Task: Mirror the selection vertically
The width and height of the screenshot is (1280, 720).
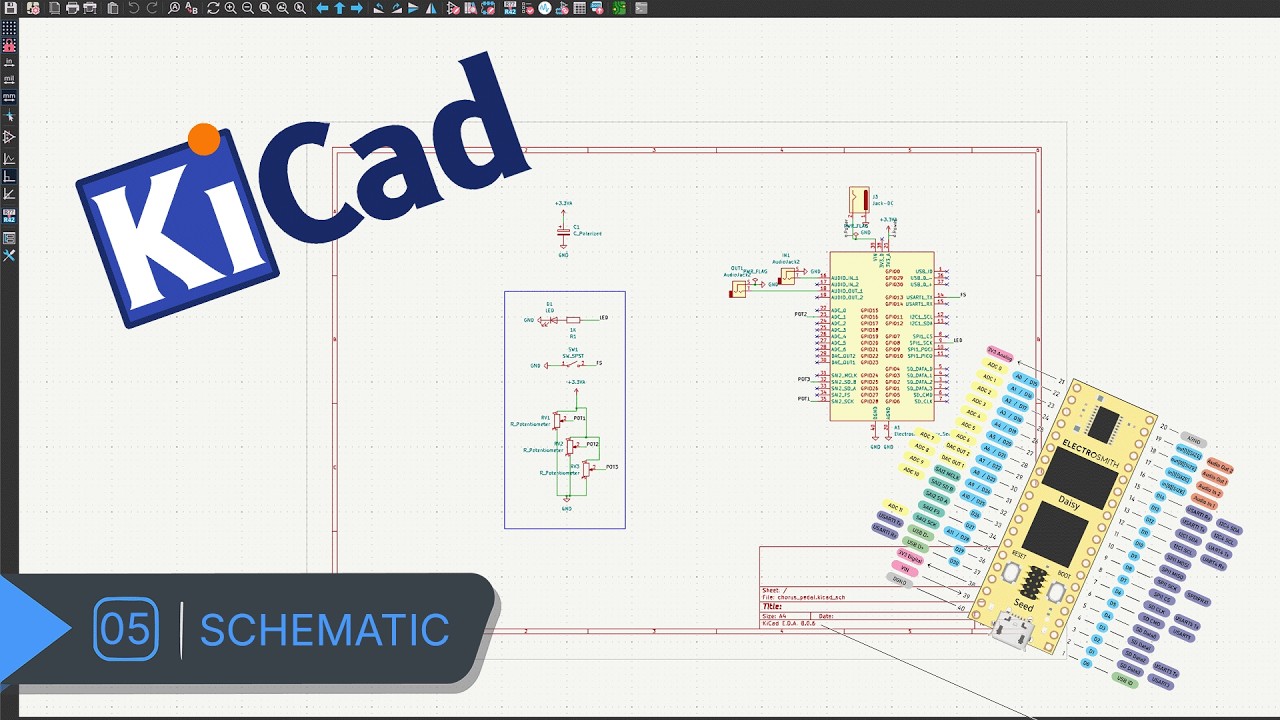Action: tap(413, 8)
